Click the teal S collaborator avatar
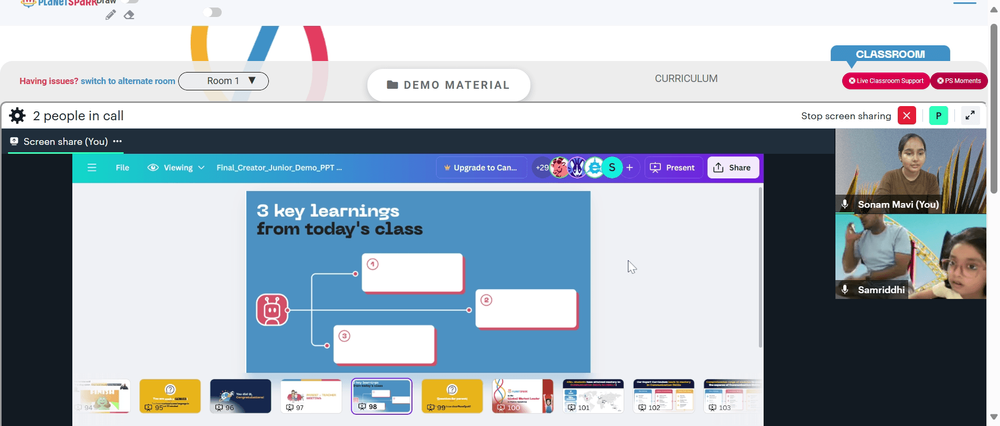Image resolution: width=1000 pixels, height=426 pixels. pyautogui.click(x=612, y=168)
